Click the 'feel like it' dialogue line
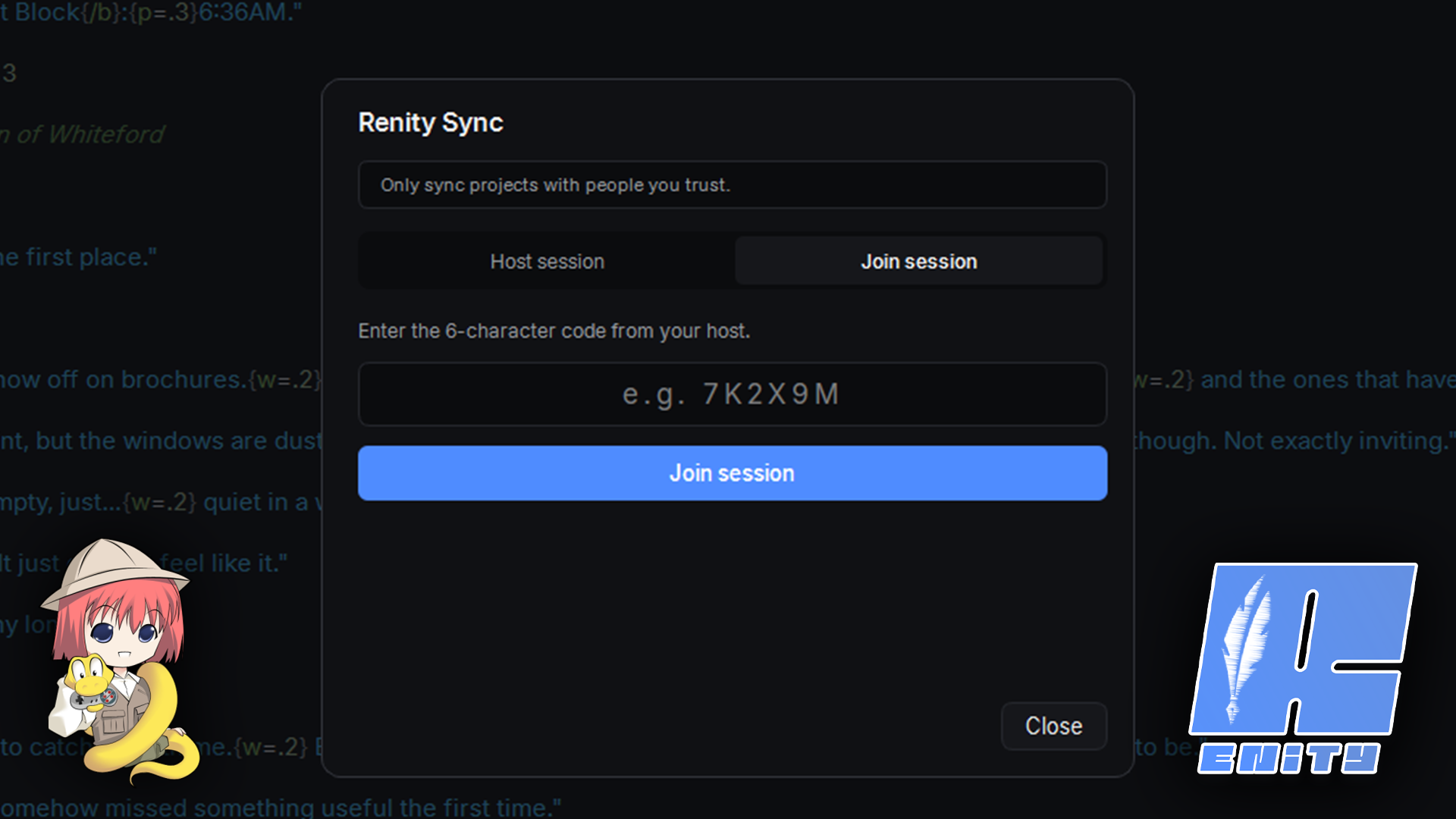 coord(224,563)
